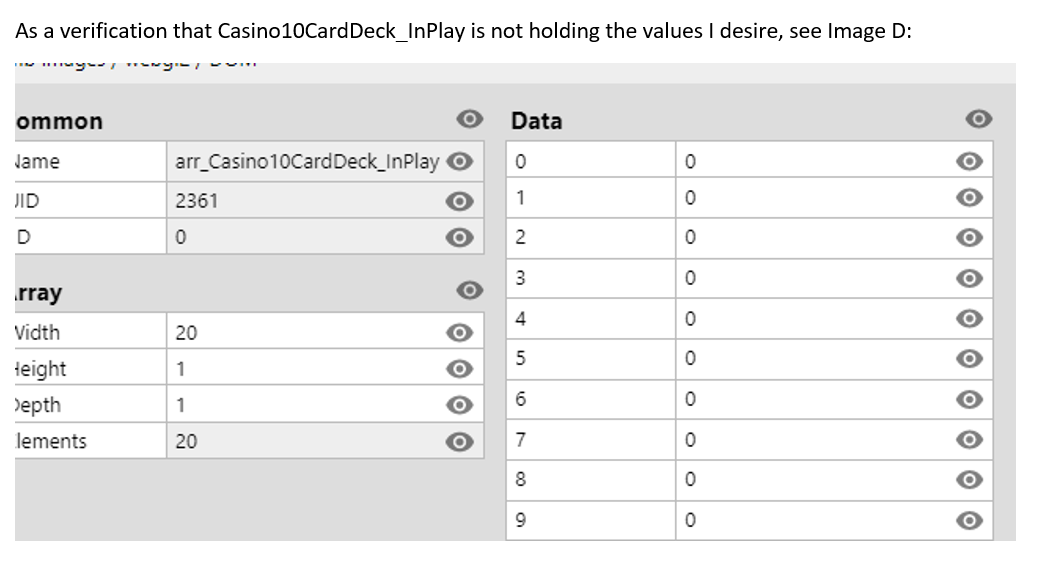Click the value field of data index 3
This screenshot has height=566, width=1059.
point(834,278)
